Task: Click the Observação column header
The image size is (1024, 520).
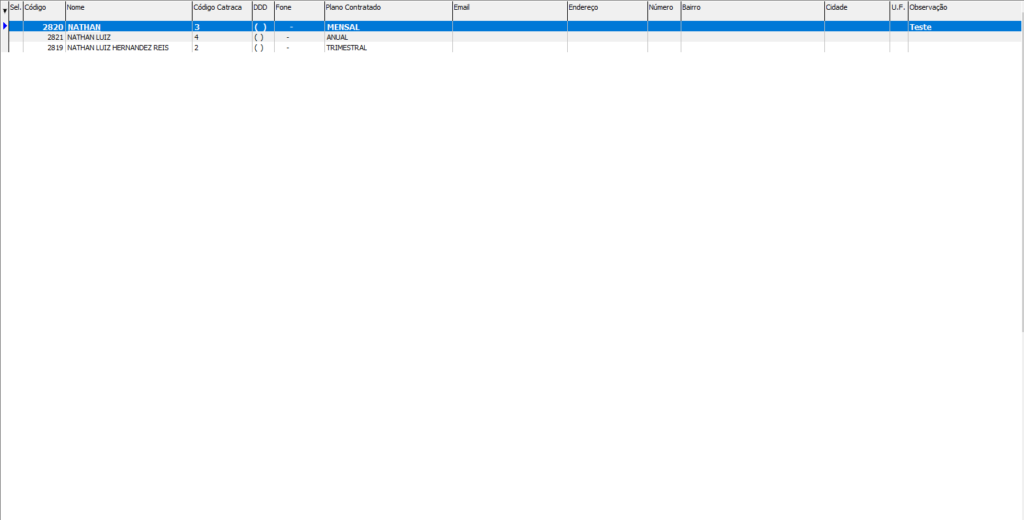Action: pyautogui.click(x=966, y=10)
